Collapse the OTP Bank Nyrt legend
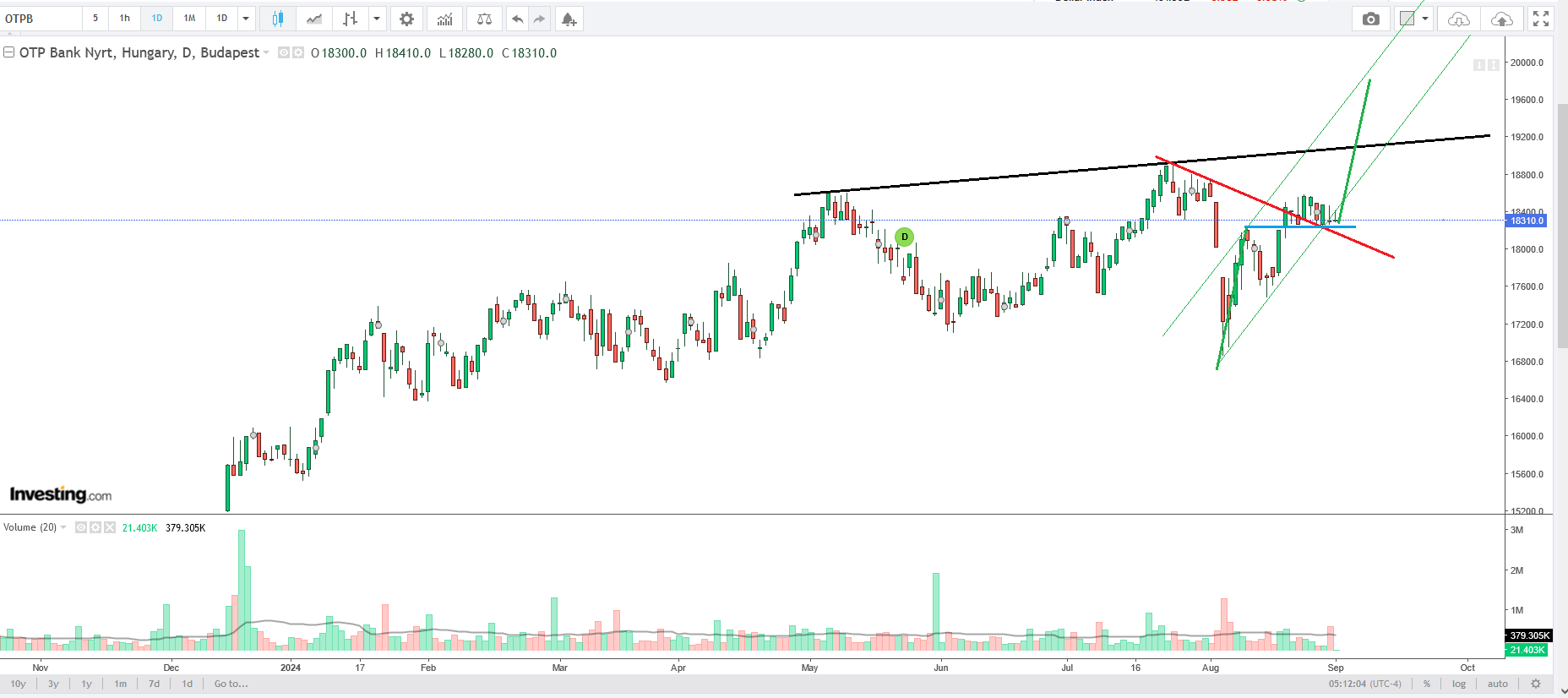 coord(8,52)
